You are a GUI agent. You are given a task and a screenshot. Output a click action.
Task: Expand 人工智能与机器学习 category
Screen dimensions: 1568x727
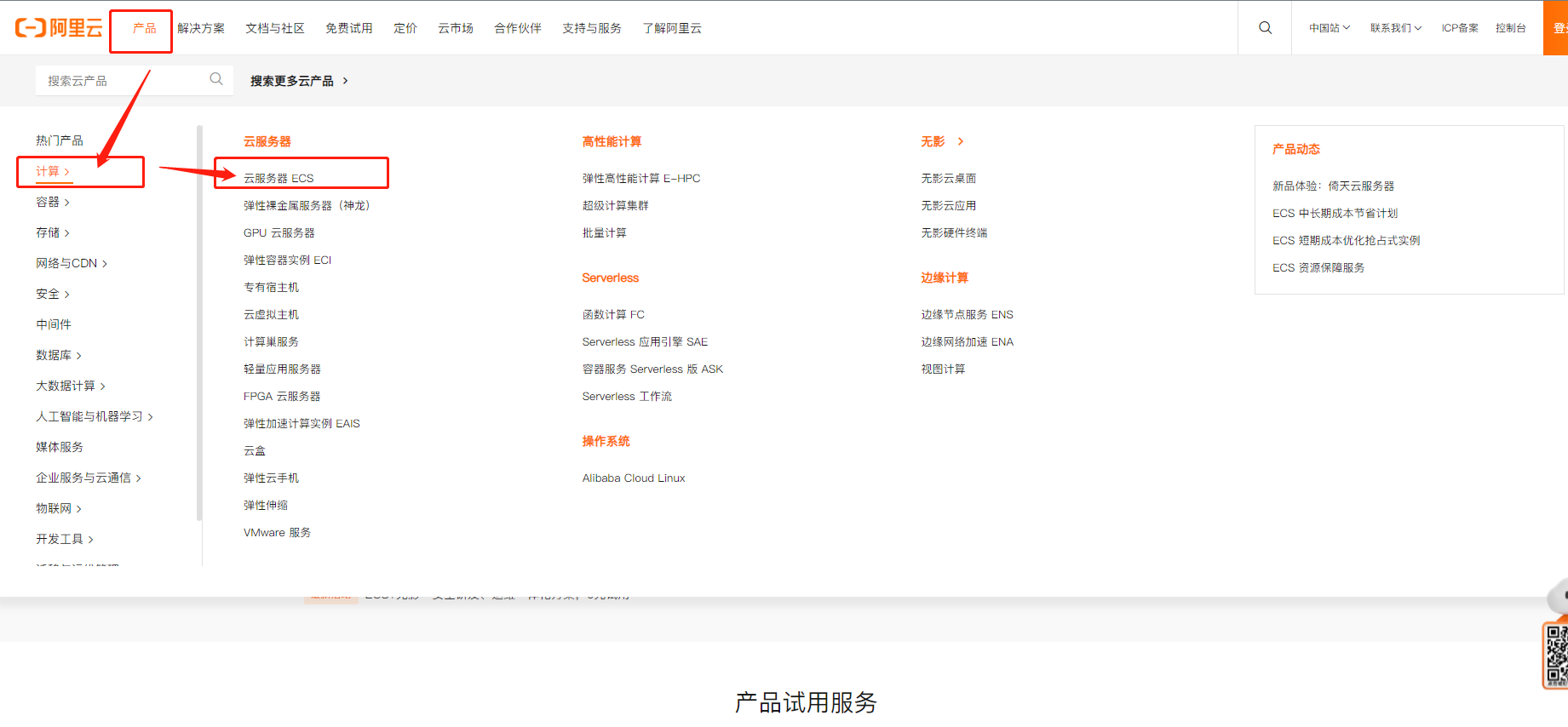[x=95, y=416]
